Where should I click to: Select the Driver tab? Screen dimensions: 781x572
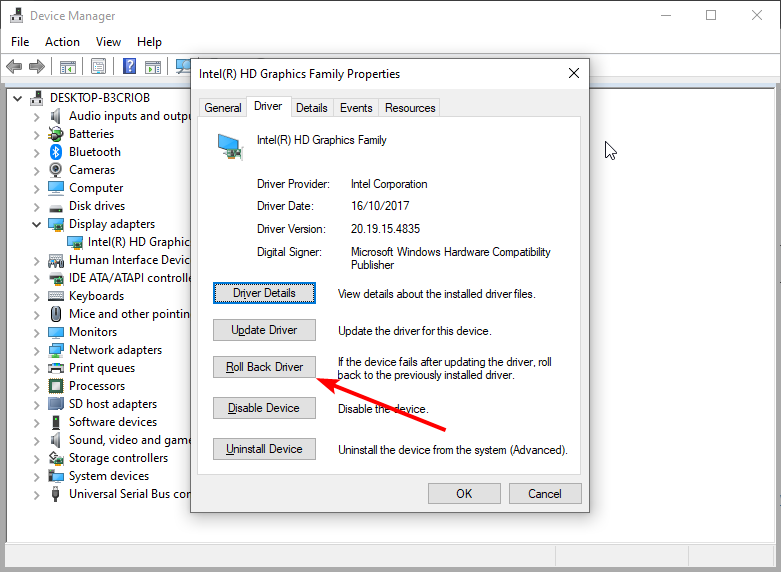tap(268, 106)
